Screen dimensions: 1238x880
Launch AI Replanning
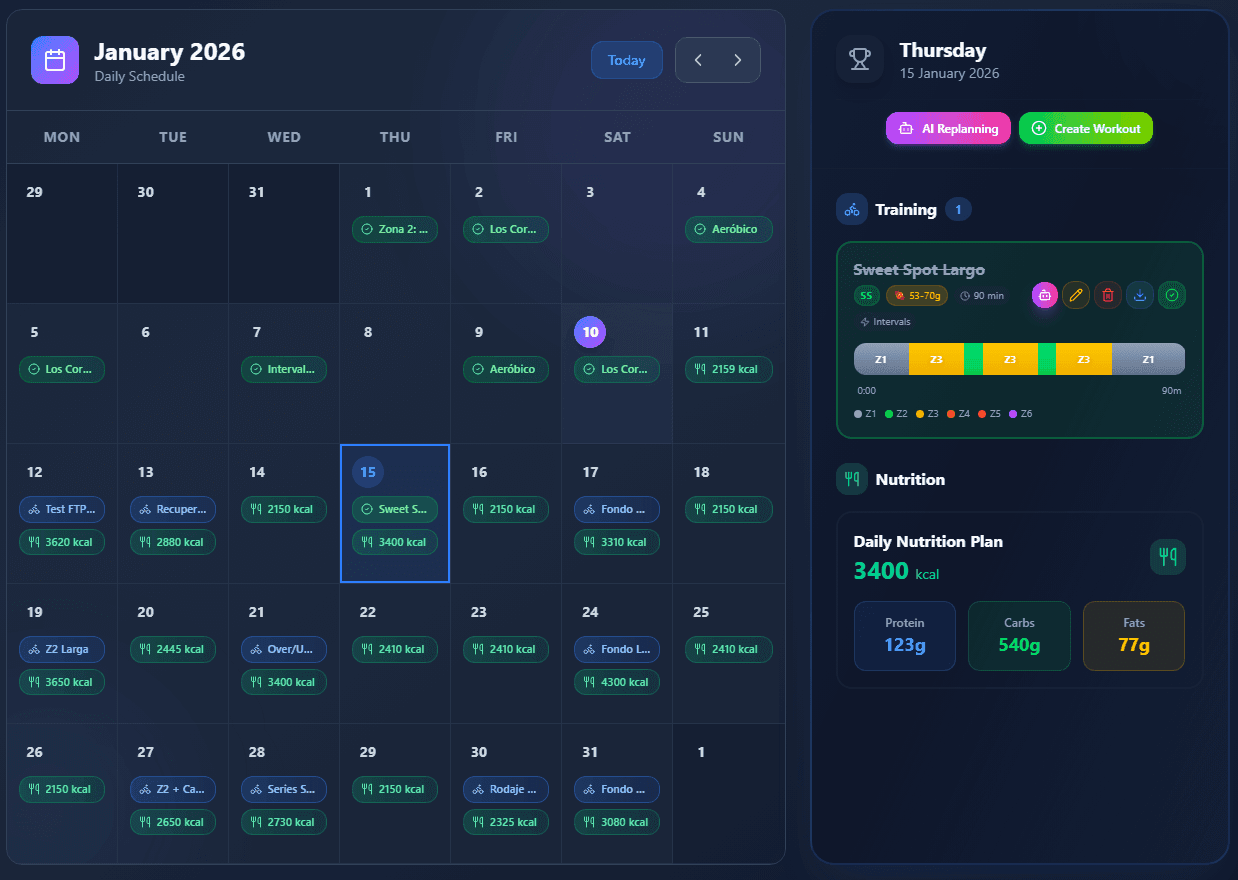947,128
